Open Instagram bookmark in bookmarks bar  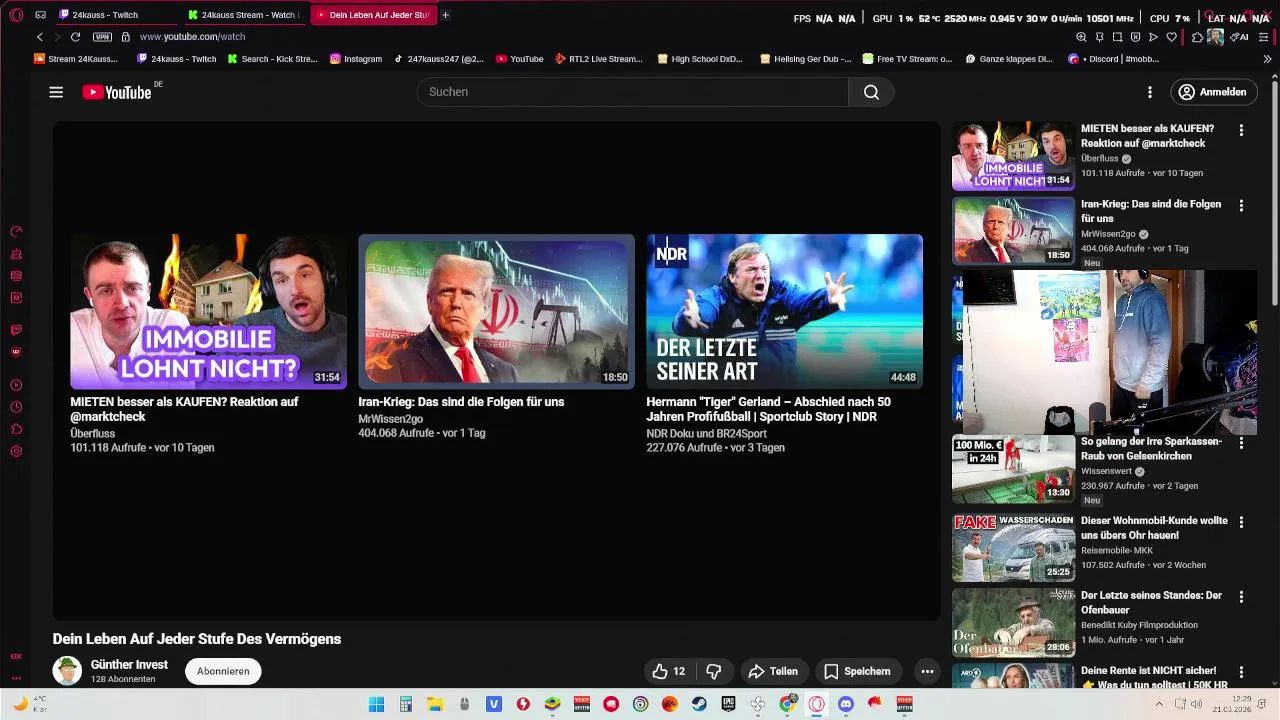(x=355, y=59)
